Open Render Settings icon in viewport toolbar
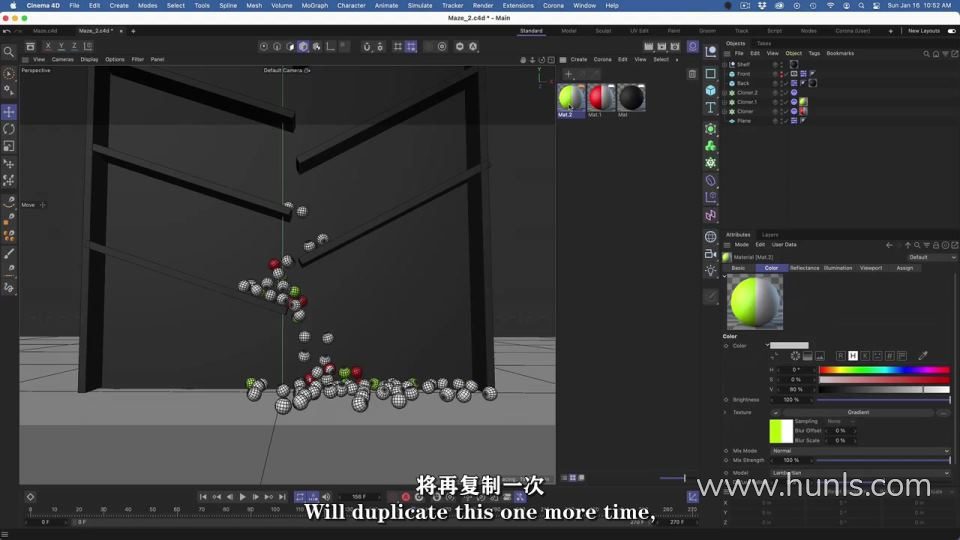 point(675,47)
